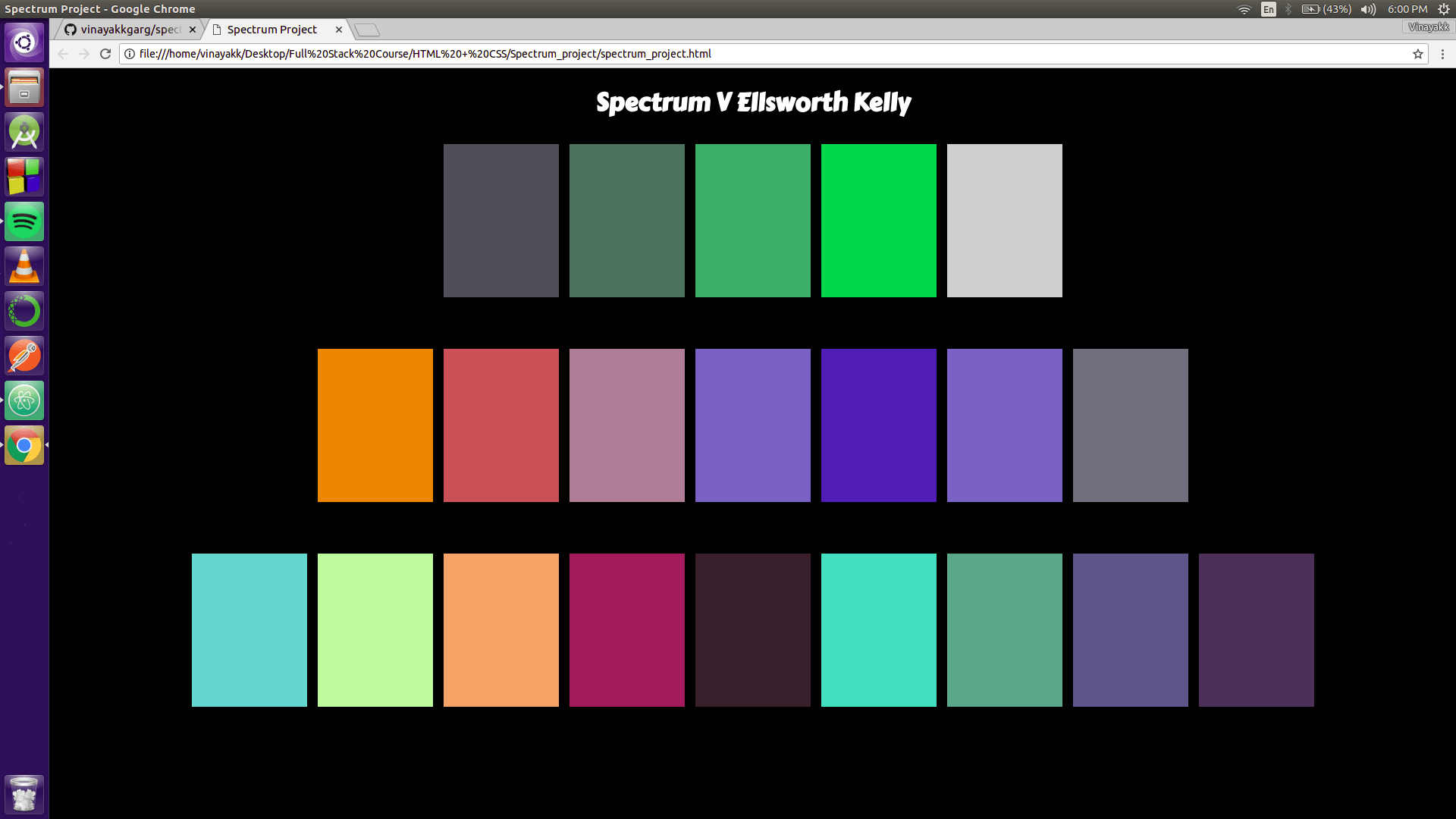Open Postman from the dock
The width and height of the screenshot is (1456, 819).
pyautogui.click(x=24, y=356)
